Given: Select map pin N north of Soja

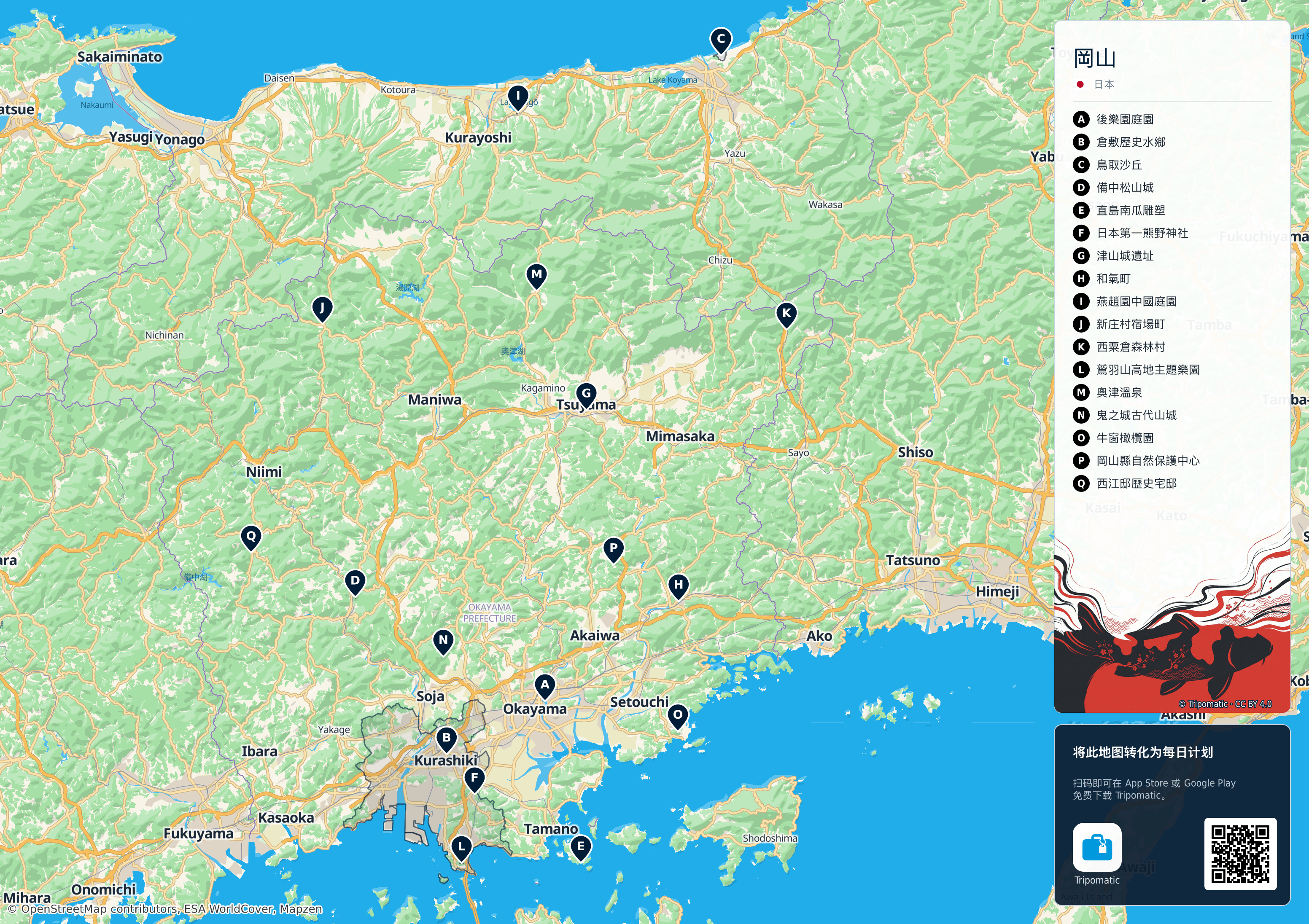Looking at the screenshot, I should click(x=443, y=642).
